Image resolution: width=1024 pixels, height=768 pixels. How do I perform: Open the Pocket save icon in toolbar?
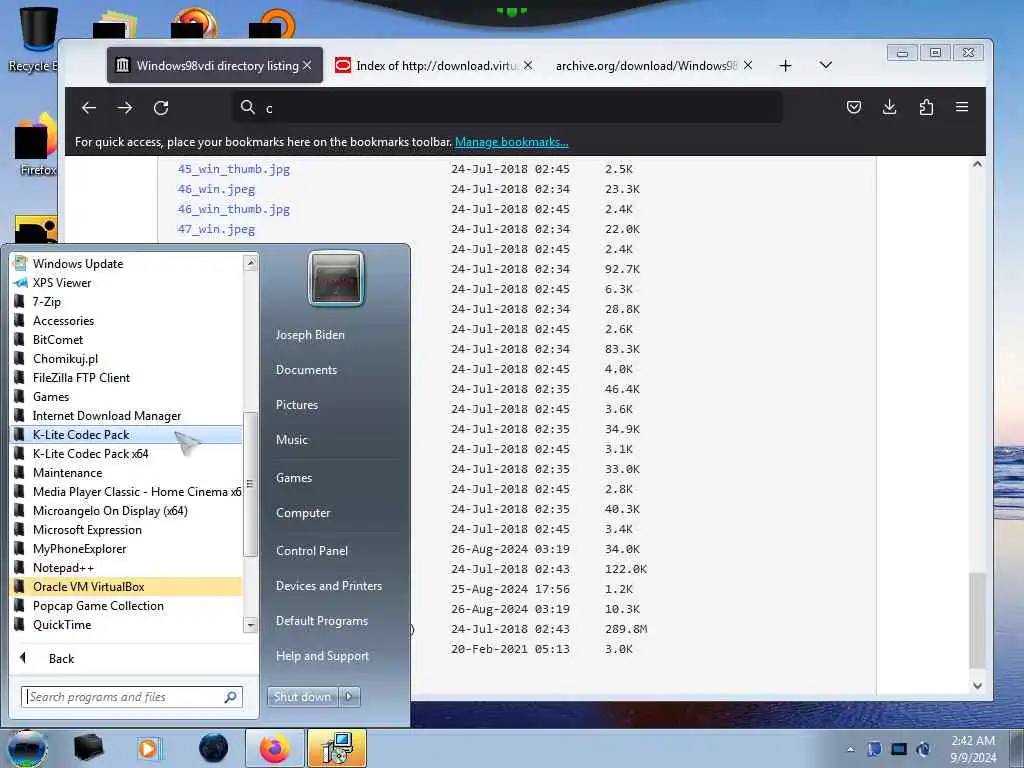click(854, 107)
